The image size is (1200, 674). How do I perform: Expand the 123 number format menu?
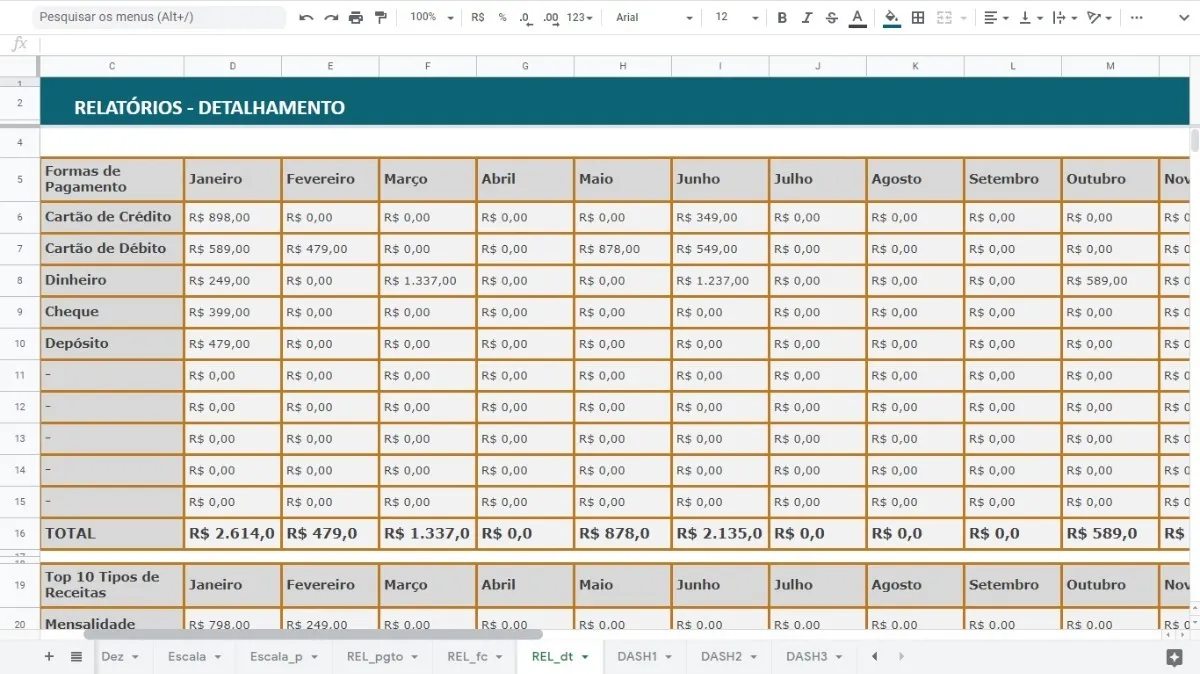tap(579, 18)
